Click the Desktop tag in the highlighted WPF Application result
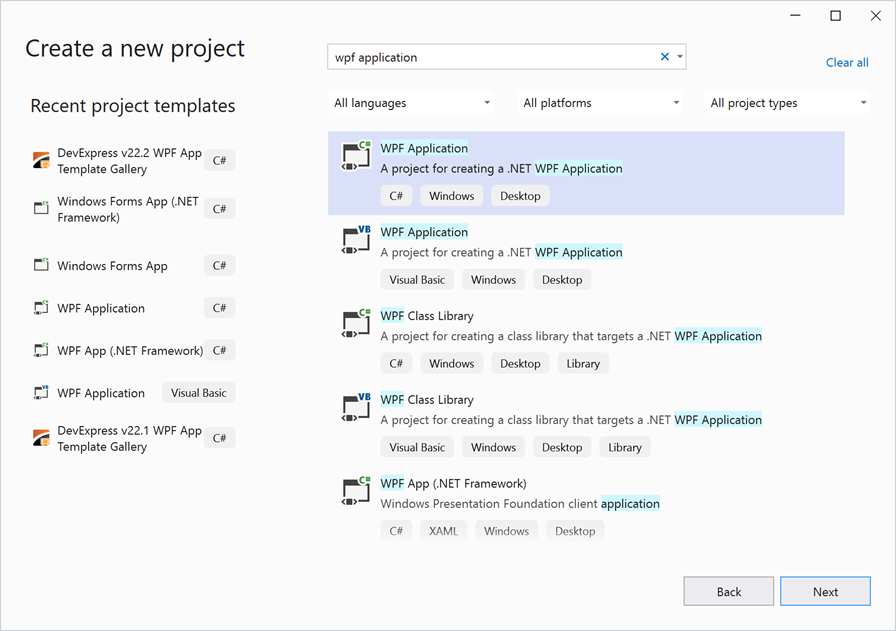Viewport: 896px width, 631px height. [520, 196]
